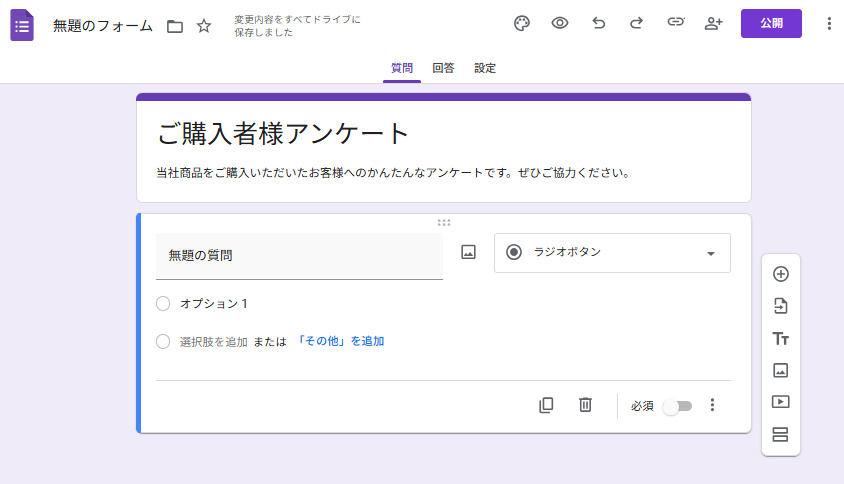Add a new section to form
Viewport: 844px width, 484px height.
point(781,434)
